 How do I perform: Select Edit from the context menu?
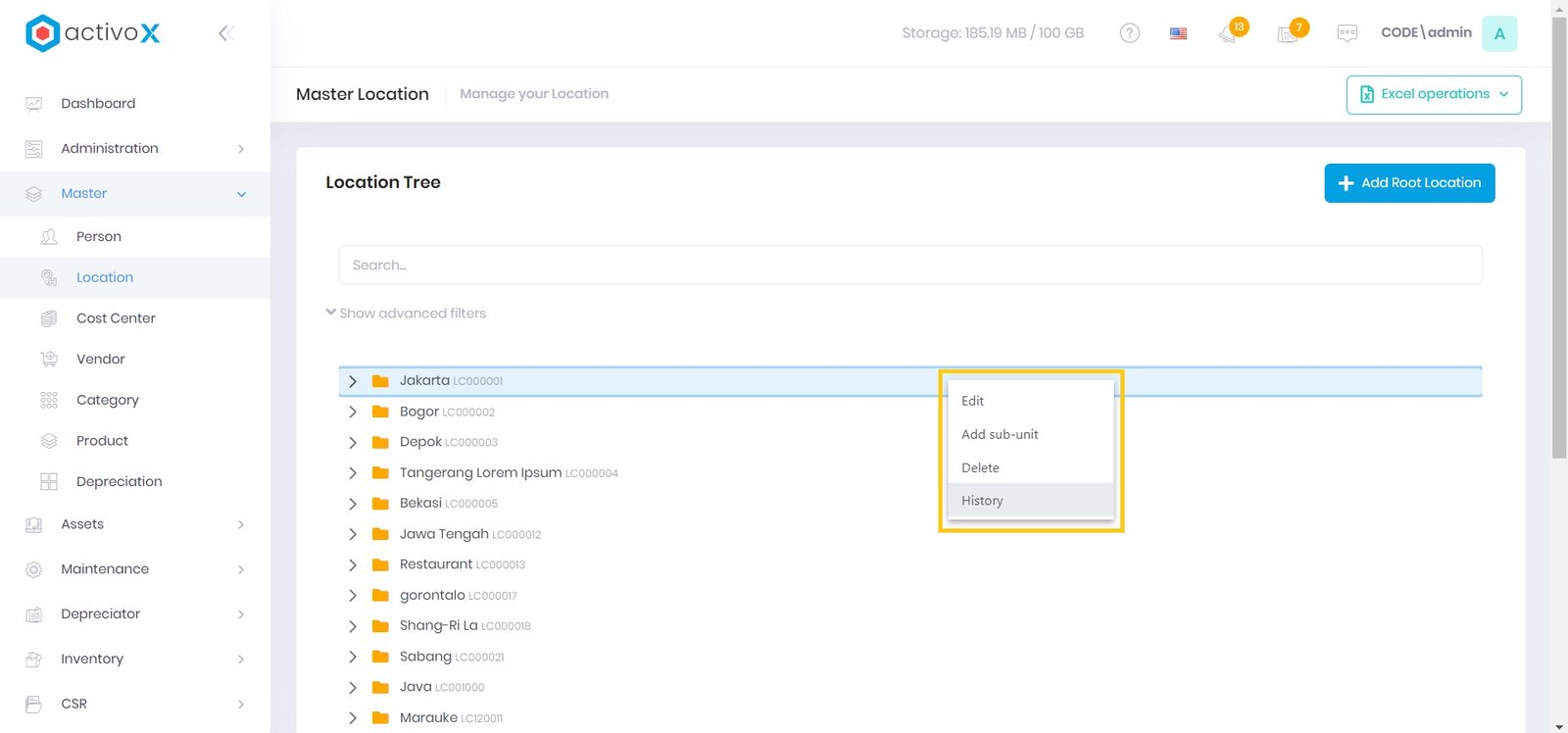click(972, 401)
